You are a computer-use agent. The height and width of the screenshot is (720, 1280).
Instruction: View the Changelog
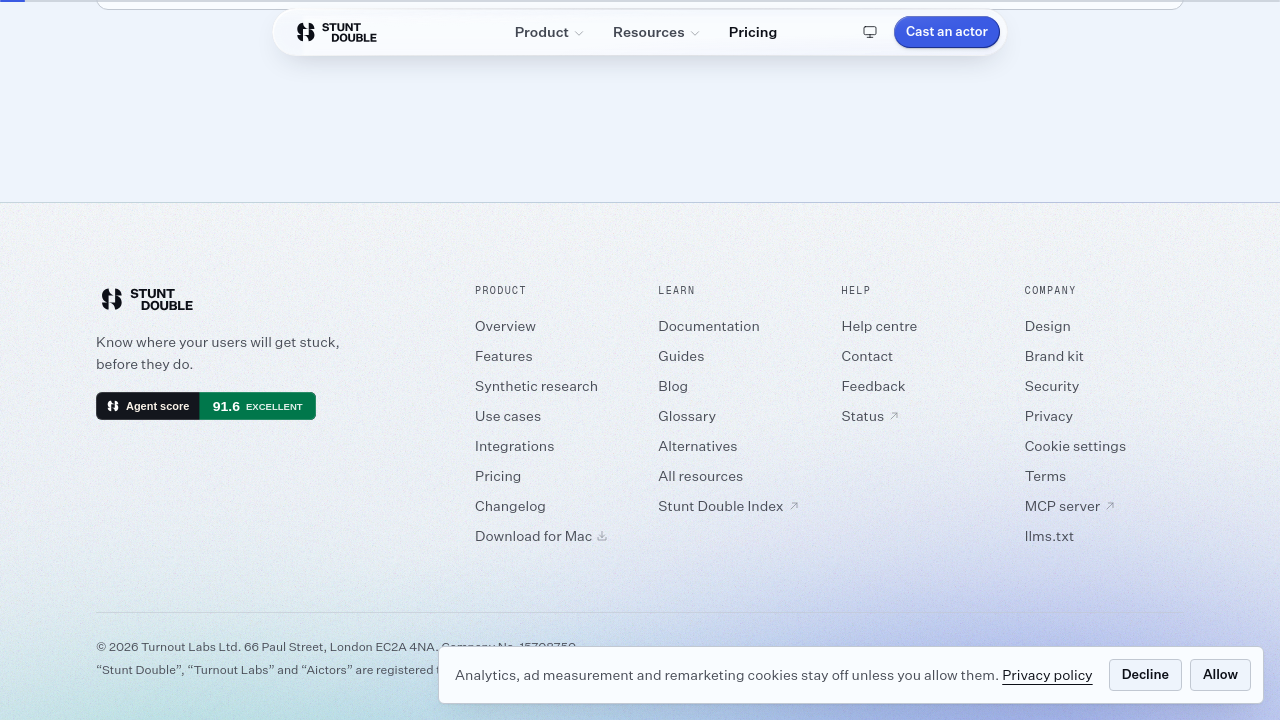tap(510, 506)
